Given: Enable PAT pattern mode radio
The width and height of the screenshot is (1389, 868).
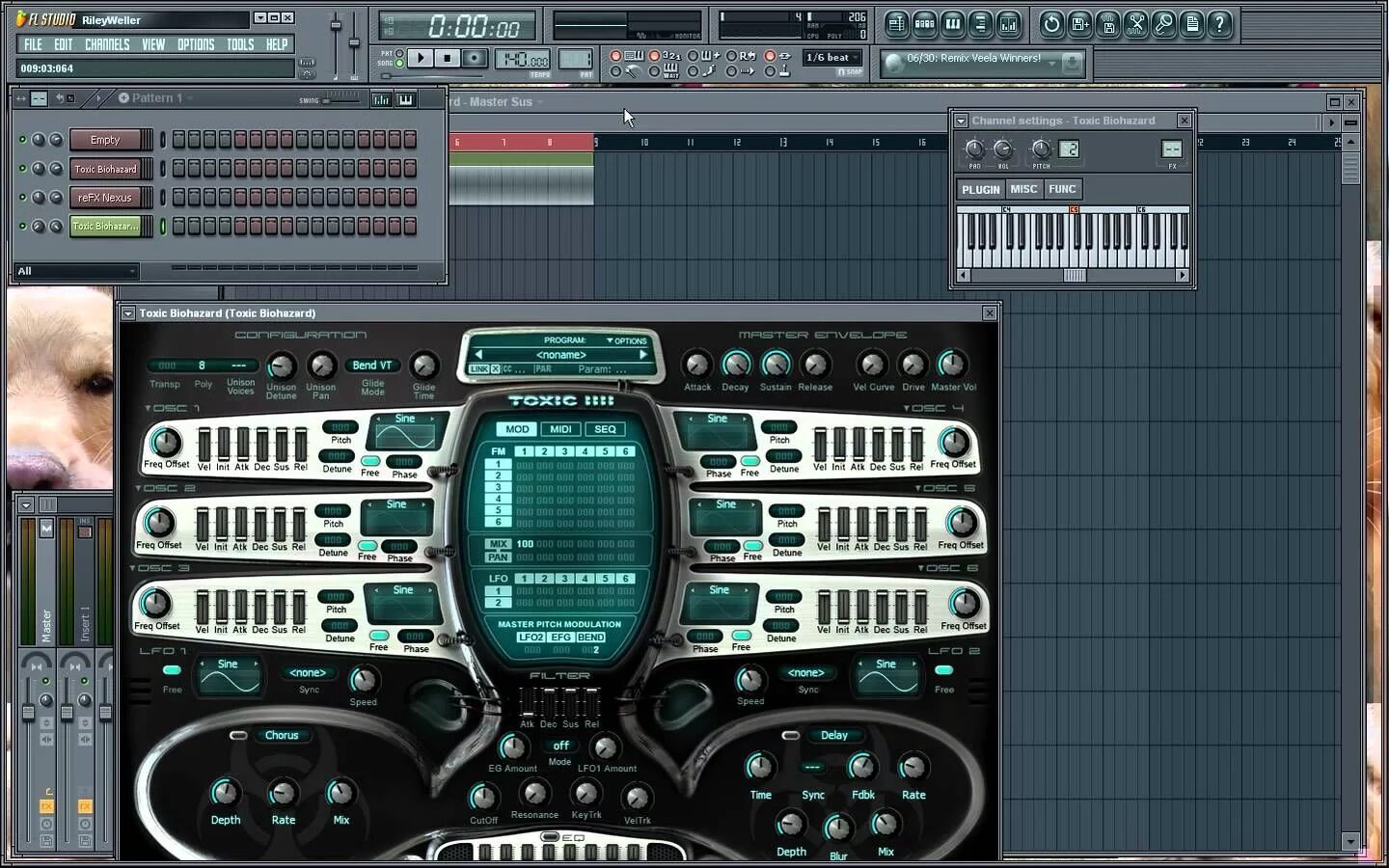Looking at the screenshot, I should point(400,54).
